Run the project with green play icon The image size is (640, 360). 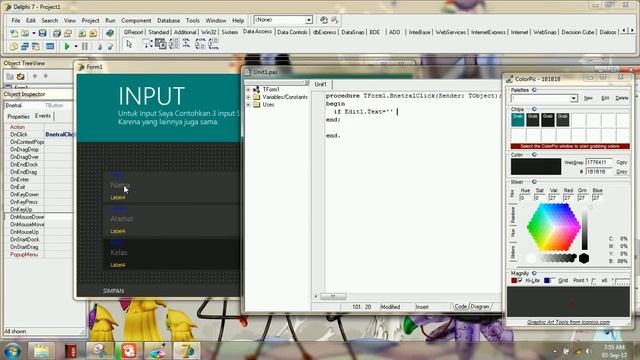(x=67, y=47)
